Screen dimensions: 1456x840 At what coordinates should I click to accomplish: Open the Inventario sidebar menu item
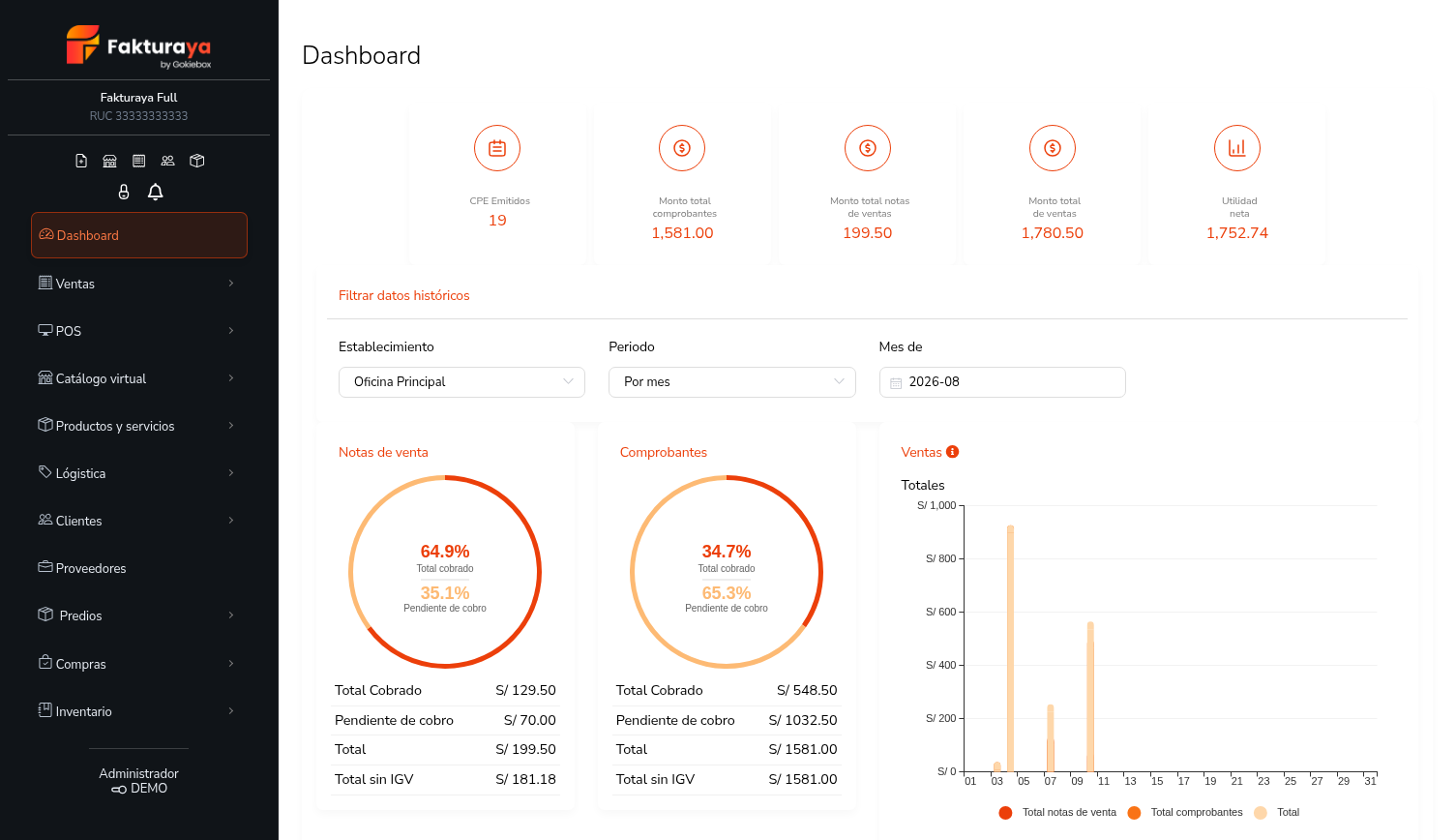pos(139,711)
